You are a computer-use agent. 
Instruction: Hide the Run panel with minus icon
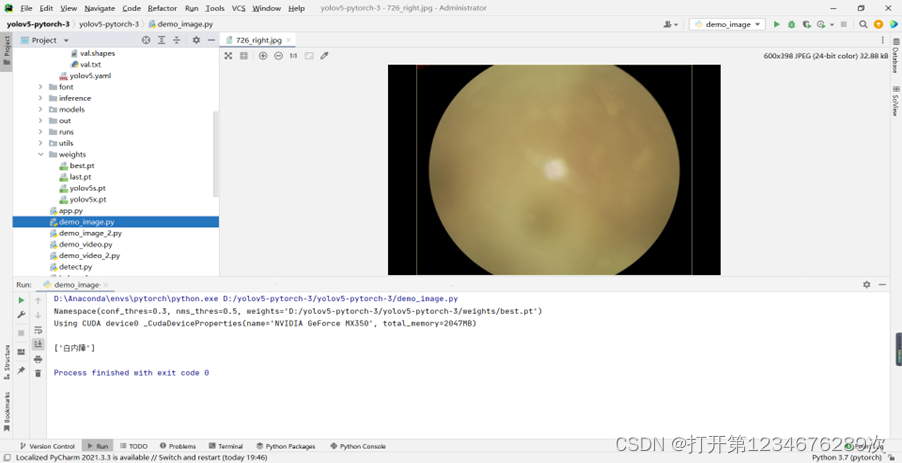882,285
